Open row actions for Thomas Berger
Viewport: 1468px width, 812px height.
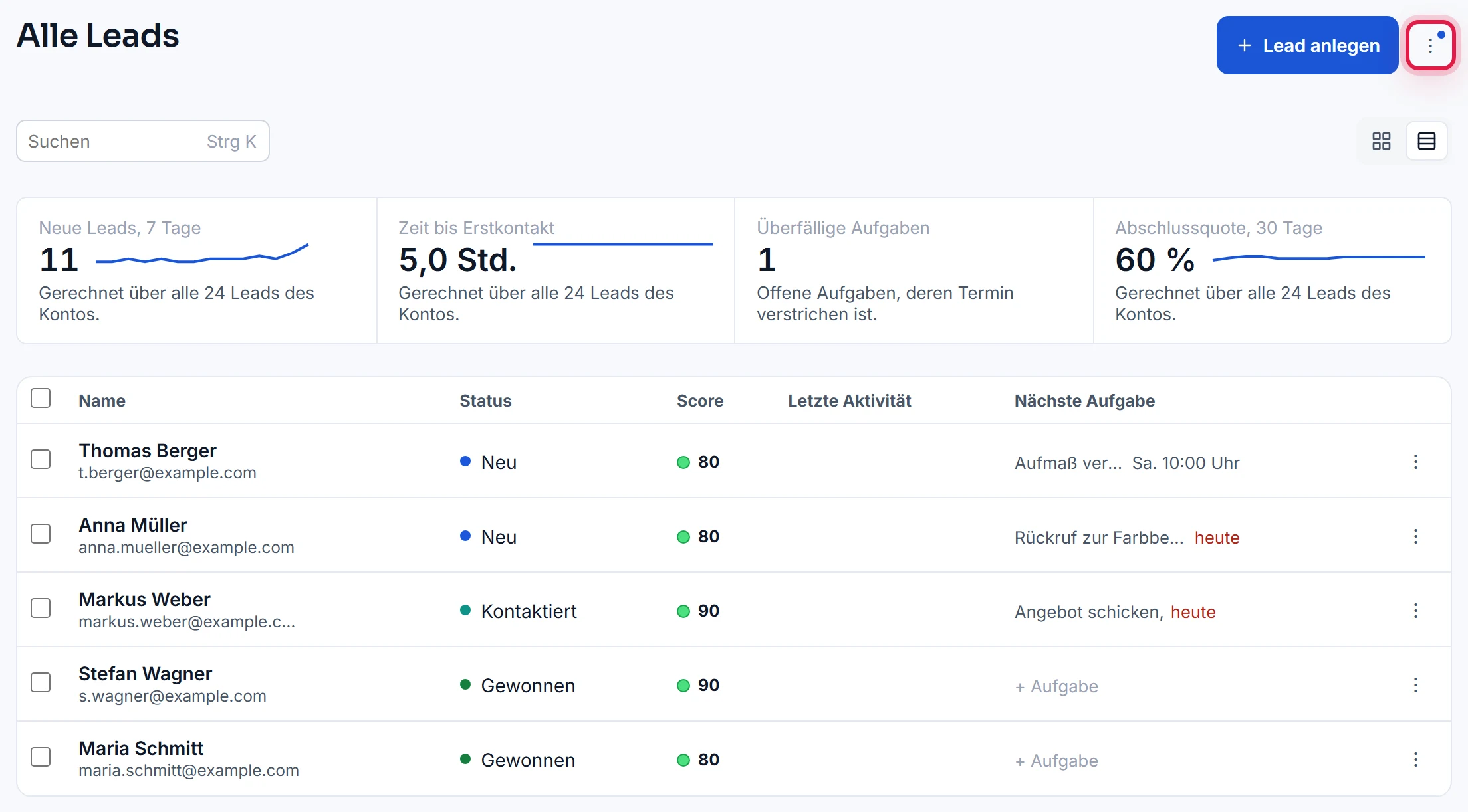pyautogui.click(x=1415, y=462)
